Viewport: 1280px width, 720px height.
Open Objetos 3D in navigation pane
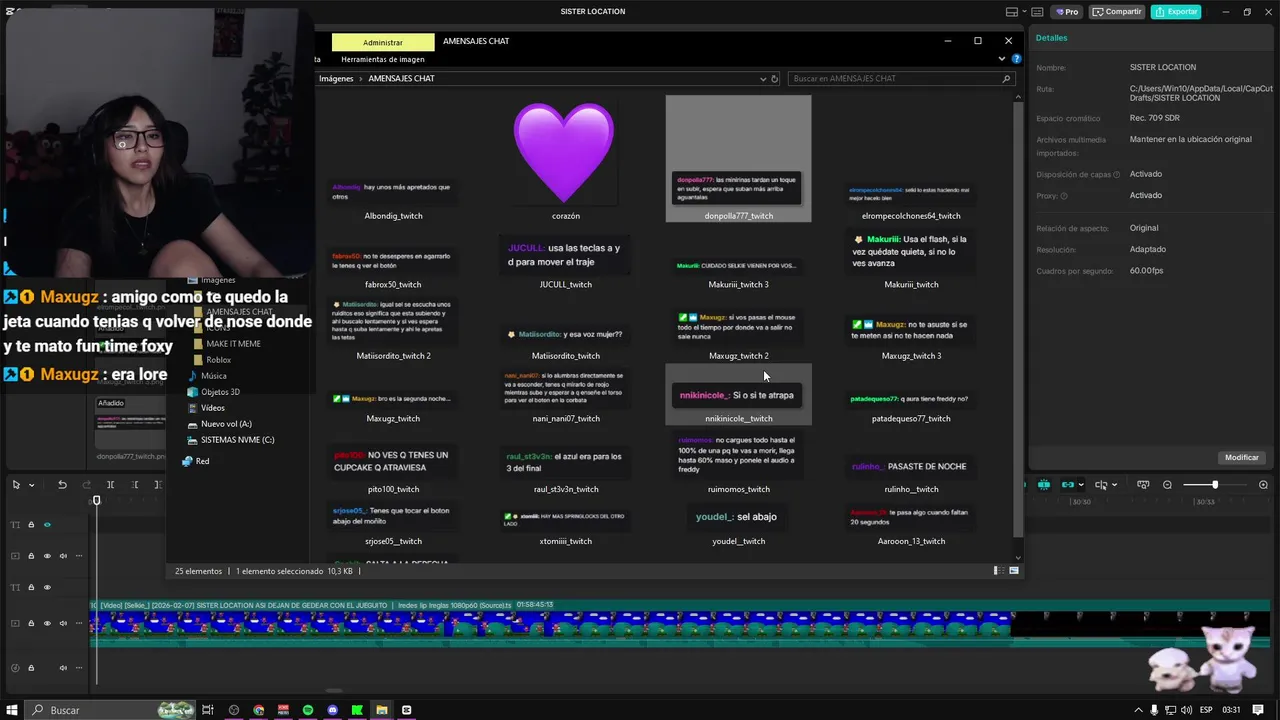(x=220, y=392)
